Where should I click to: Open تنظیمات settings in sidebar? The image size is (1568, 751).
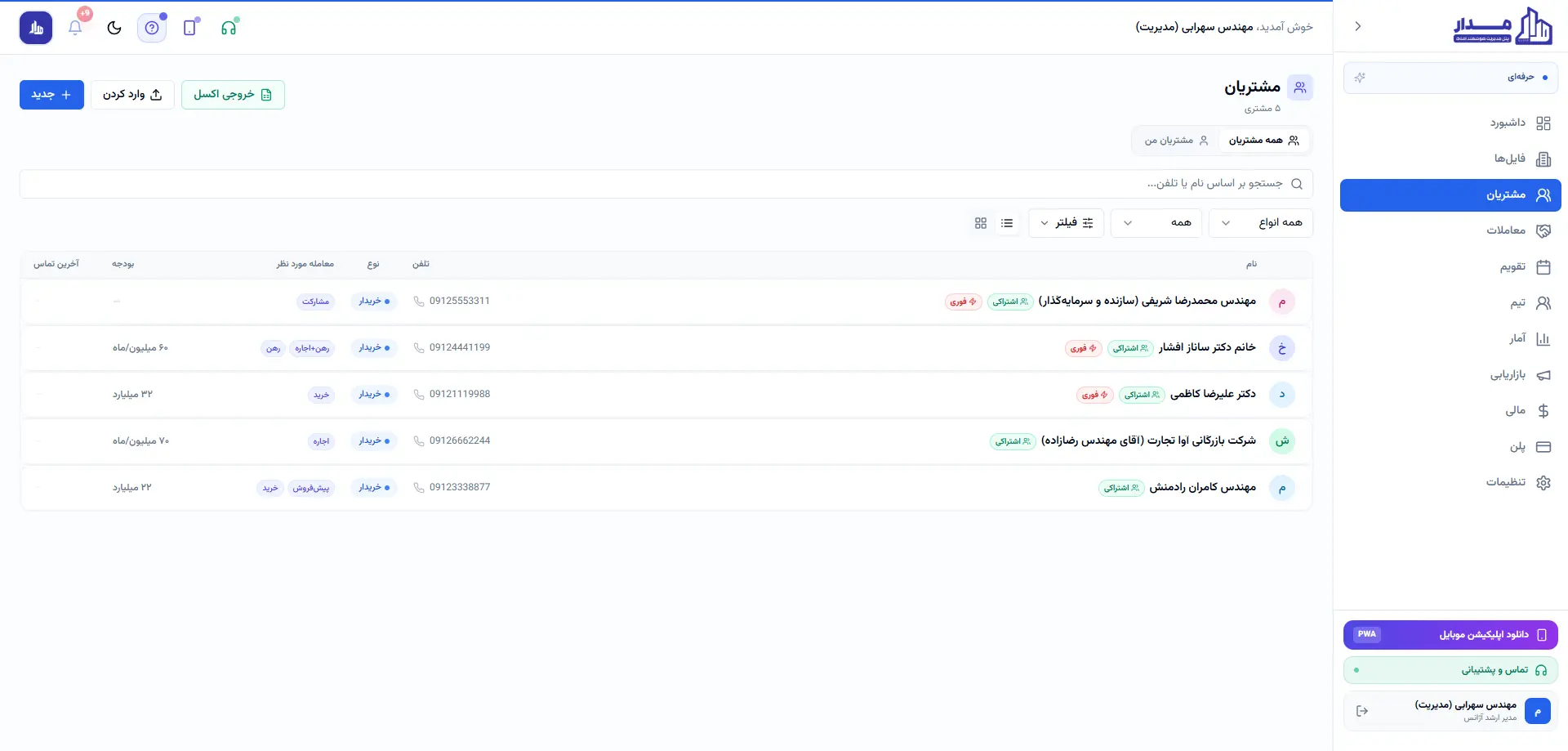pos(1450,483)
